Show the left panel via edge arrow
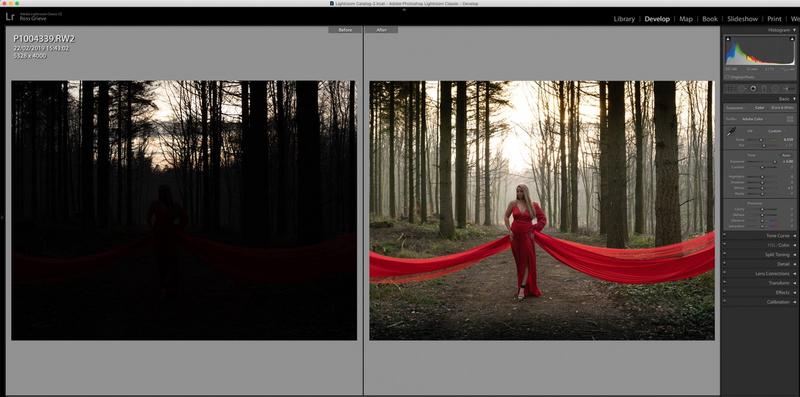This screenshot has width=800, height=397. (2, 217)
